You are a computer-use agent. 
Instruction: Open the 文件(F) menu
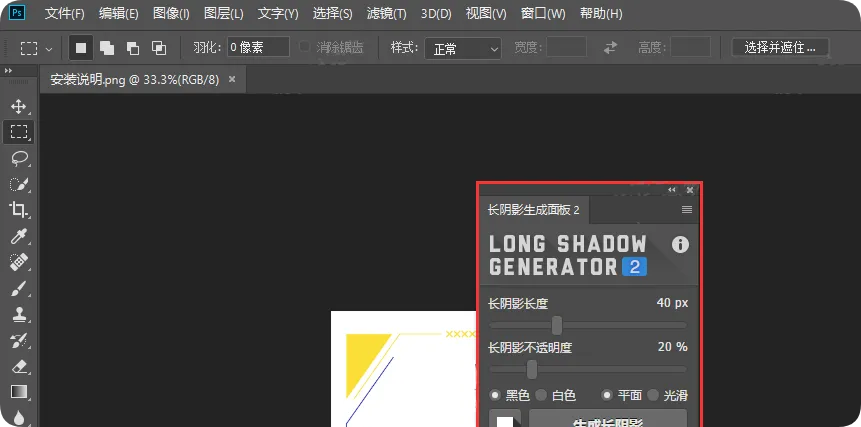65,14
